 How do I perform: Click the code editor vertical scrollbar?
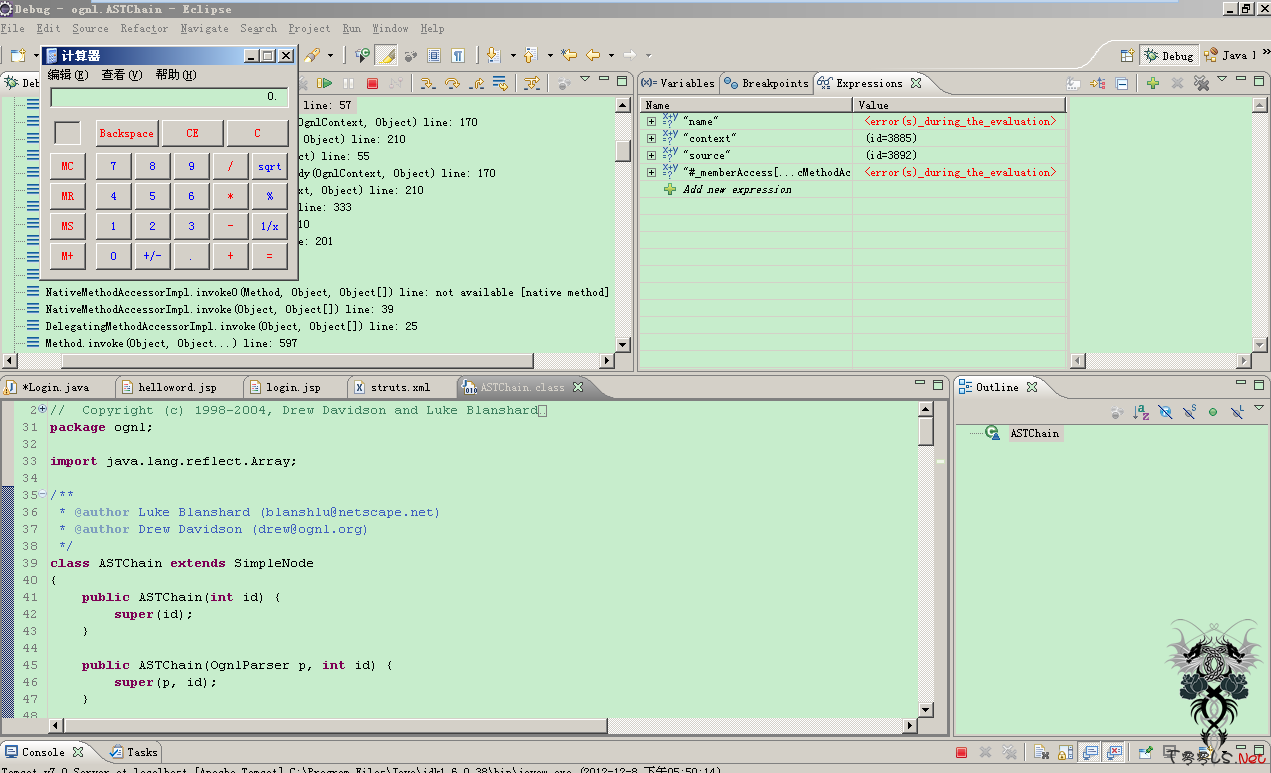click(x=926, y=560)
